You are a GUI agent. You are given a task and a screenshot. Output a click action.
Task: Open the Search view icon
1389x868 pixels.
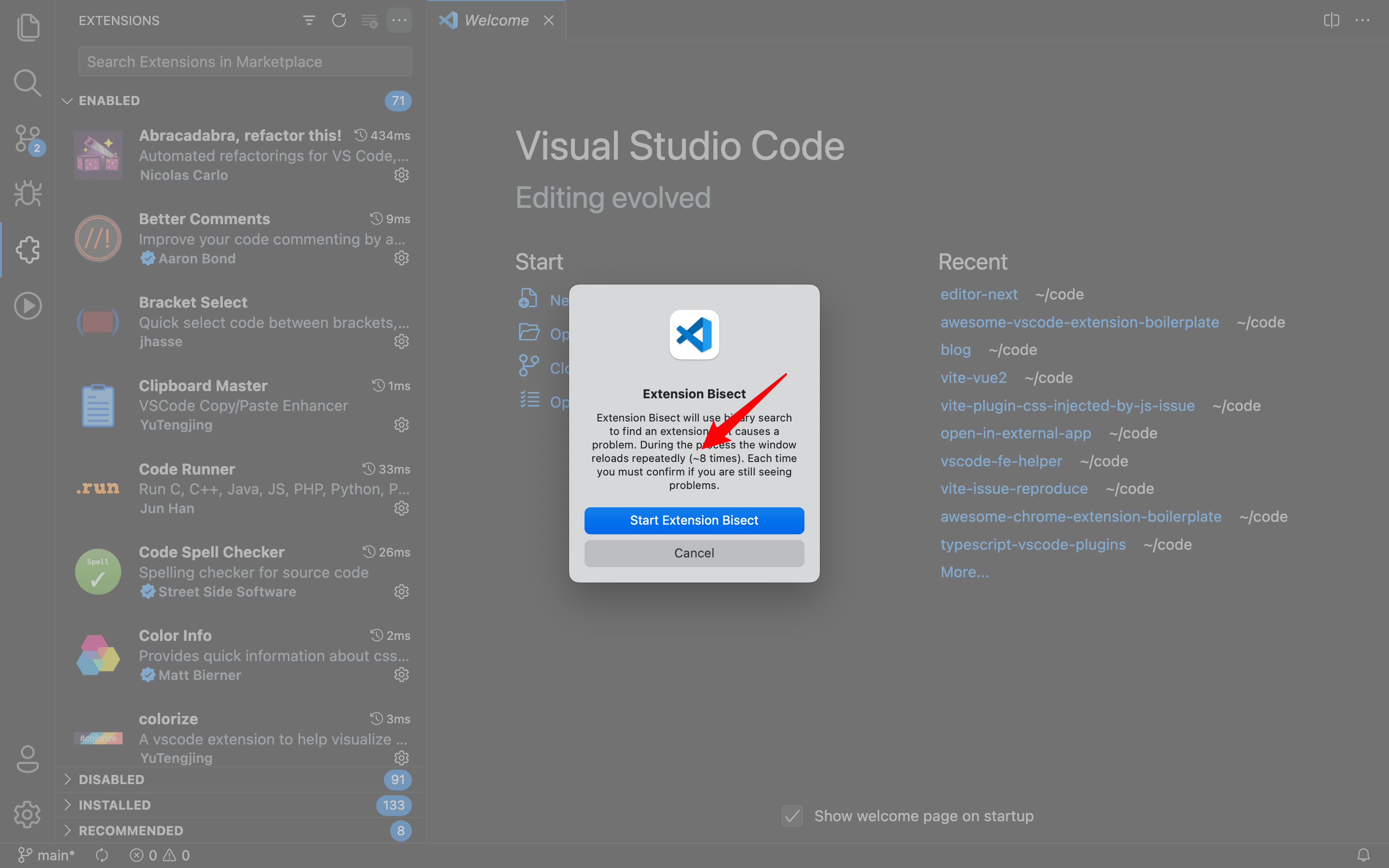[x=27, y=83]
